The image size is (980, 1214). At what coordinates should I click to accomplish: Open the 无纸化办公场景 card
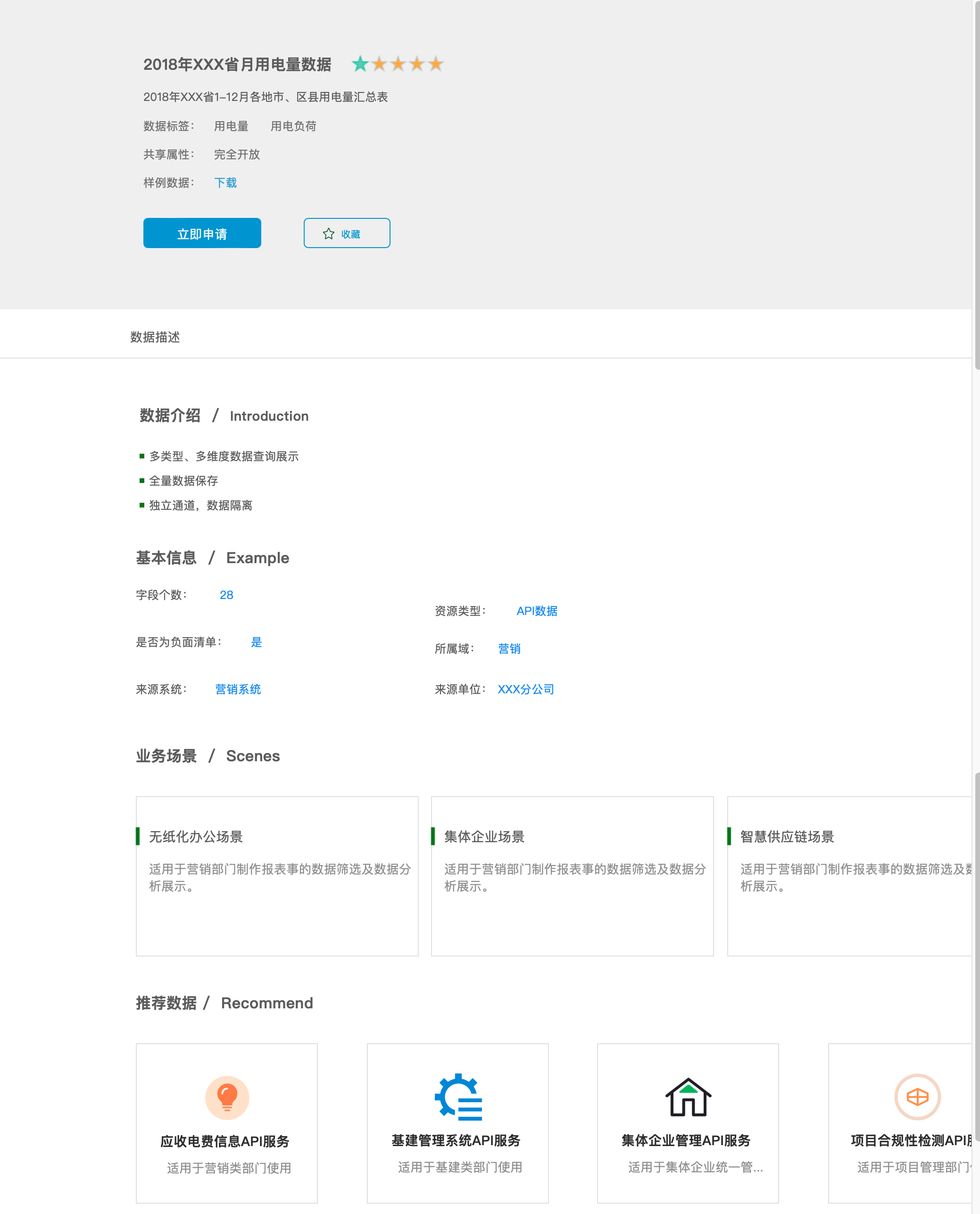click(x=277, y=876)
